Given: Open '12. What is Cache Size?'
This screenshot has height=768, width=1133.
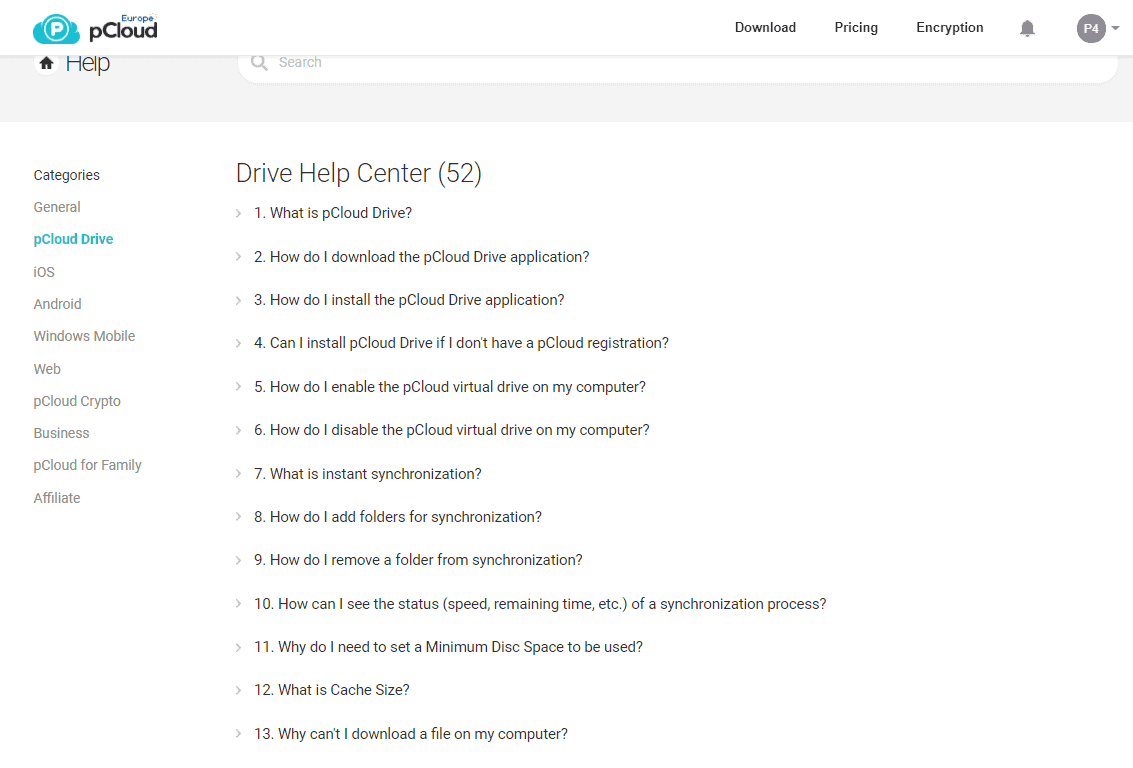Looking at the screenshot, I should click(x=332, y=690).
